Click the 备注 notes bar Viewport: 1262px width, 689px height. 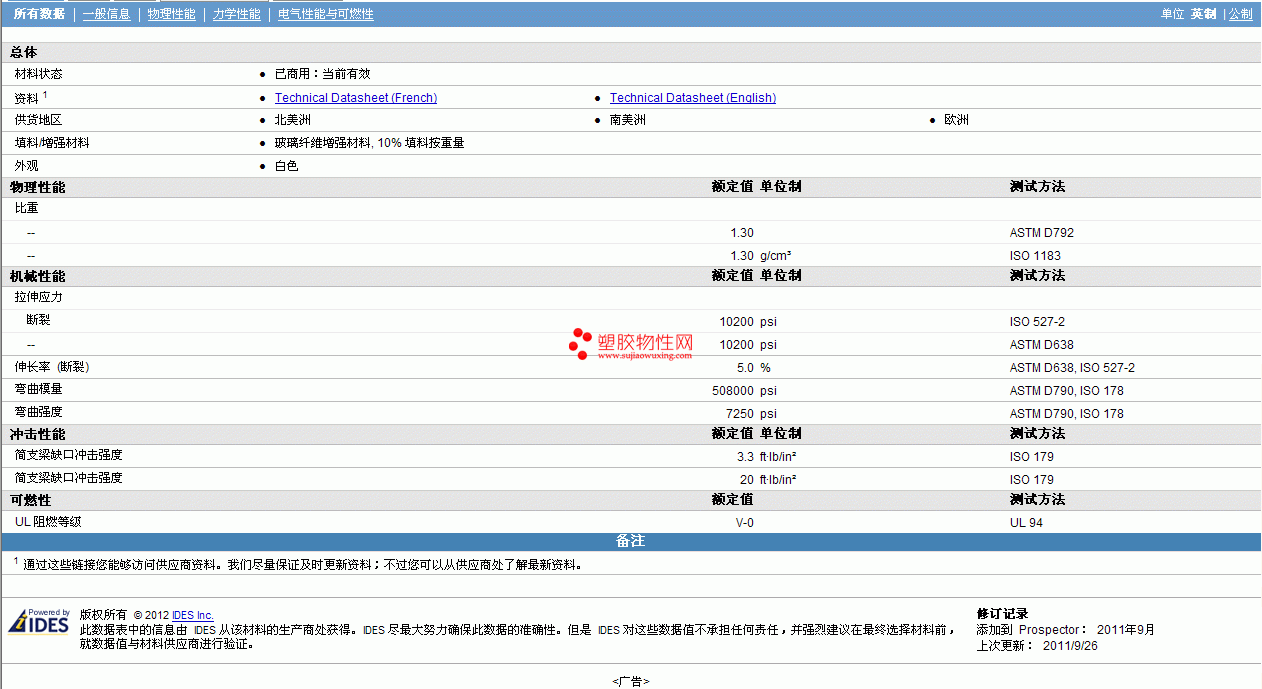[631, 541]
